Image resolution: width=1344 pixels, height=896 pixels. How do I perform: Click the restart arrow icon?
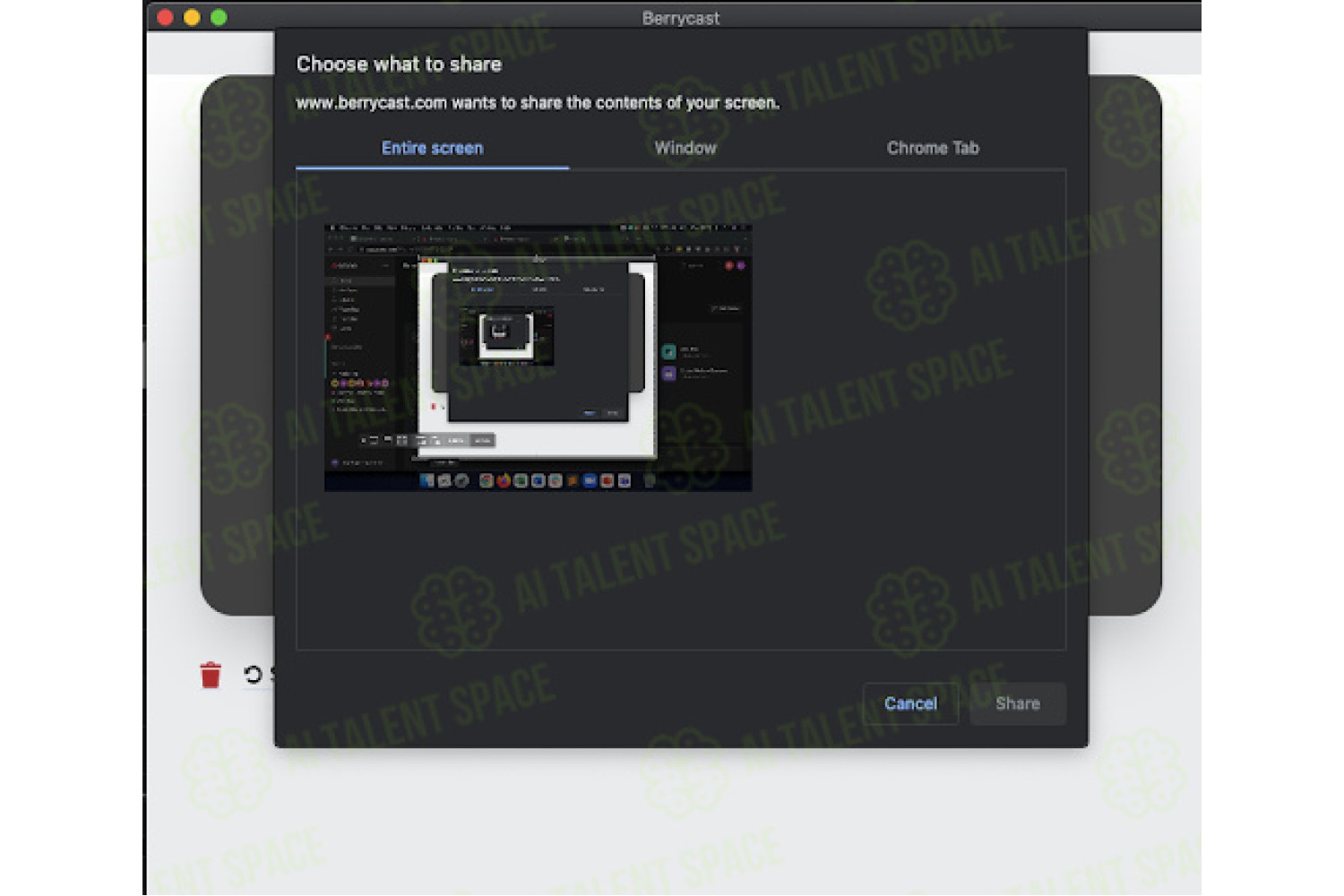click(x=253, y=675)
